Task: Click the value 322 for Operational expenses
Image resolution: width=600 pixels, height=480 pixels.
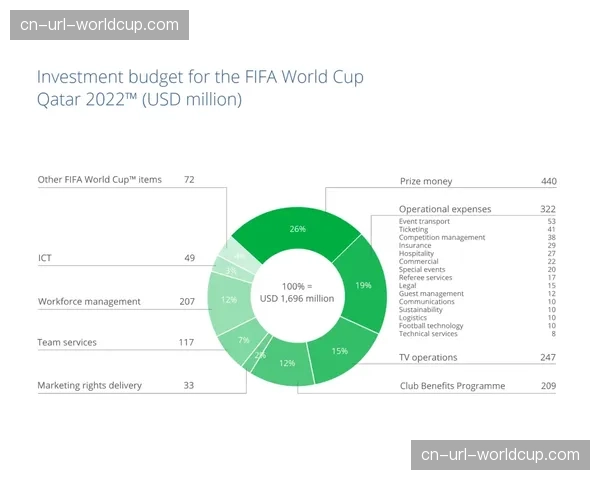Action: [548, 209]
